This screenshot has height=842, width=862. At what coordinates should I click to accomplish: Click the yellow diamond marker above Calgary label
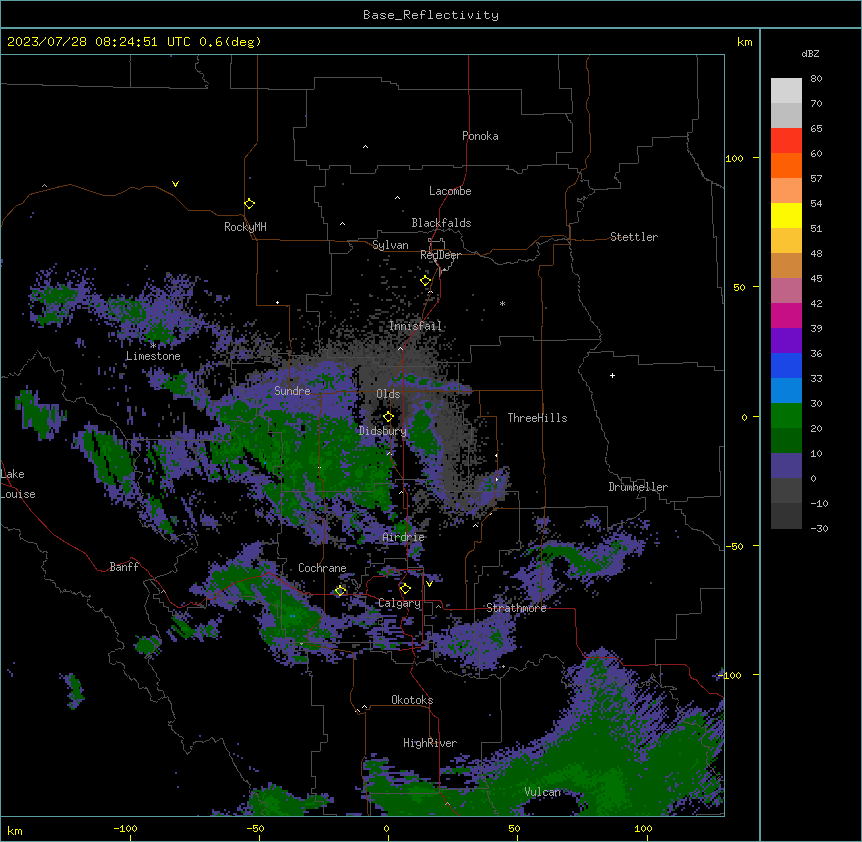coord(405,589)
